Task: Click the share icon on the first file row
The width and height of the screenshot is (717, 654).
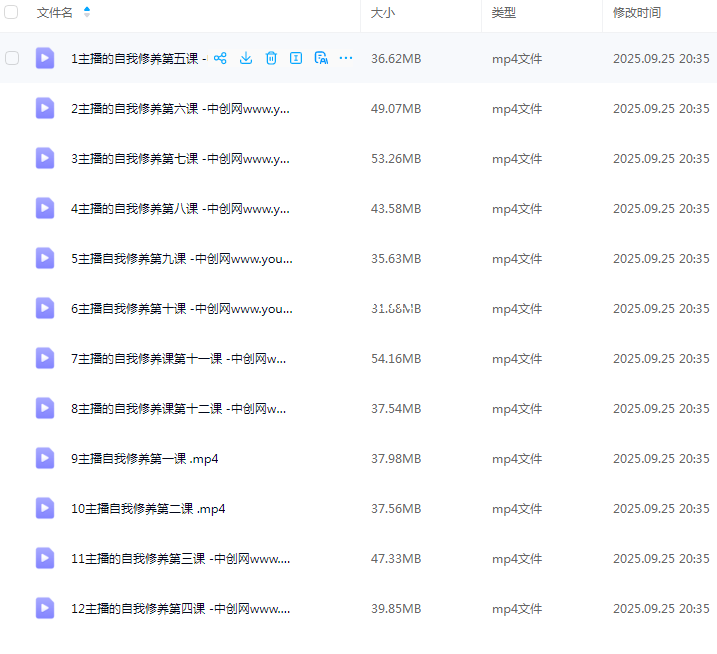Action: pyautogui.click(x=221, y=58)
